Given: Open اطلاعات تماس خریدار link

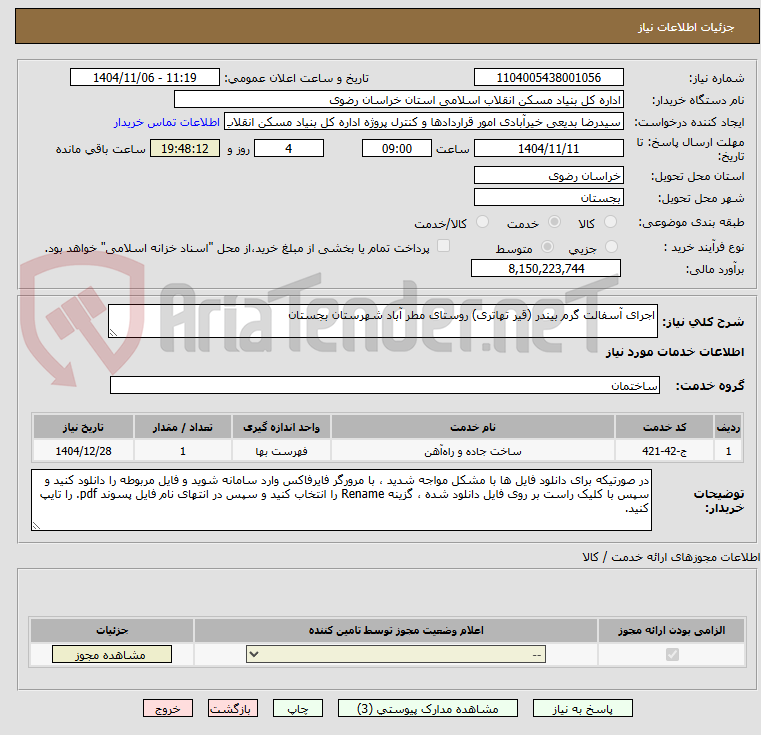Looking at the screenshot, I should click(x=166, y=122).
